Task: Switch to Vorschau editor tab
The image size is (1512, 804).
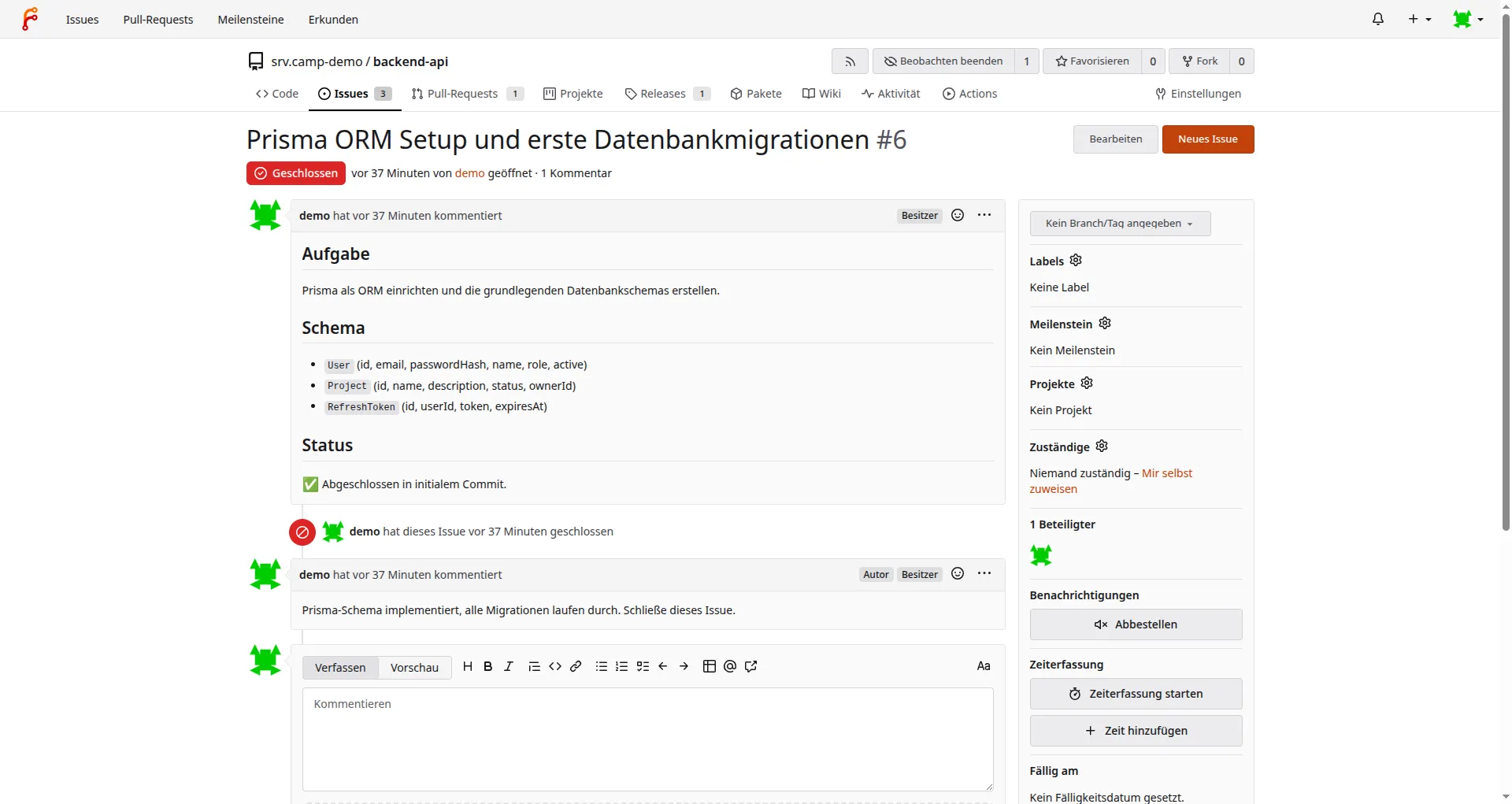Action: pos(414,668)
